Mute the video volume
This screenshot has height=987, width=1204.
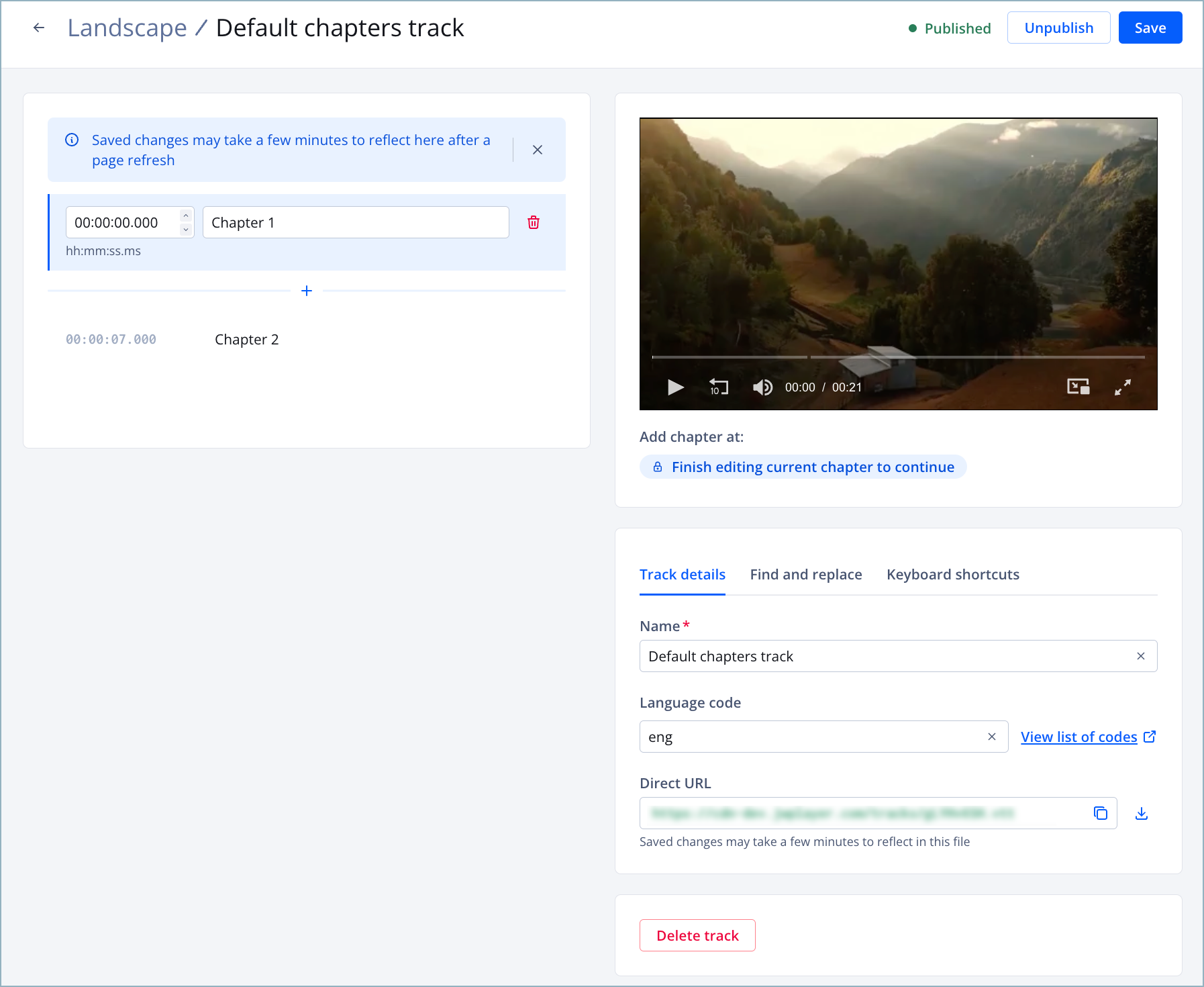(762, 387)
